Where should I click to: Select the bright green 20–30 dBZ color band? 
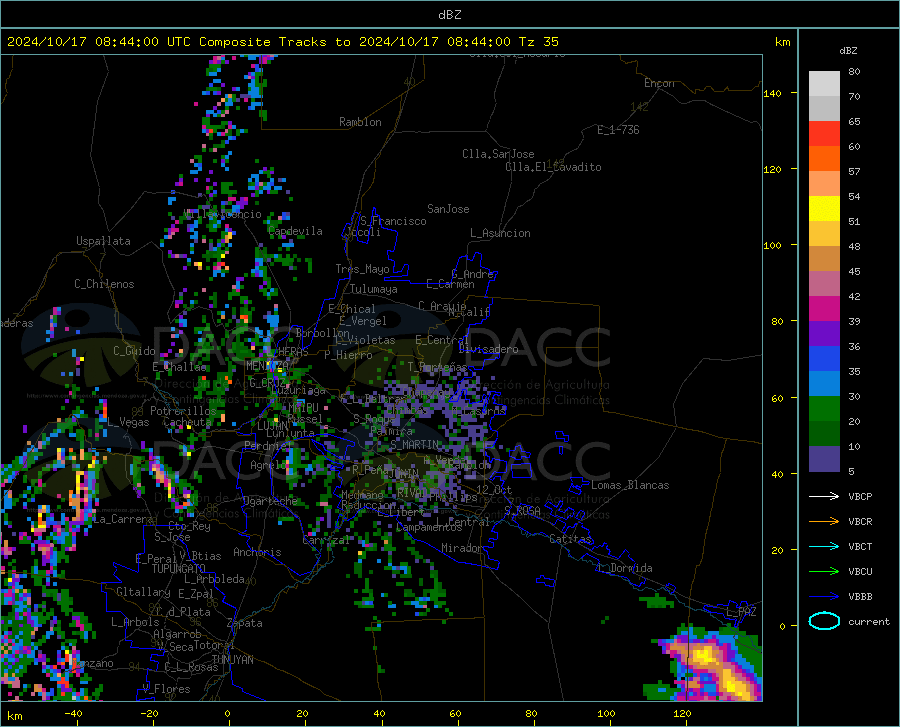click(824, 409)
